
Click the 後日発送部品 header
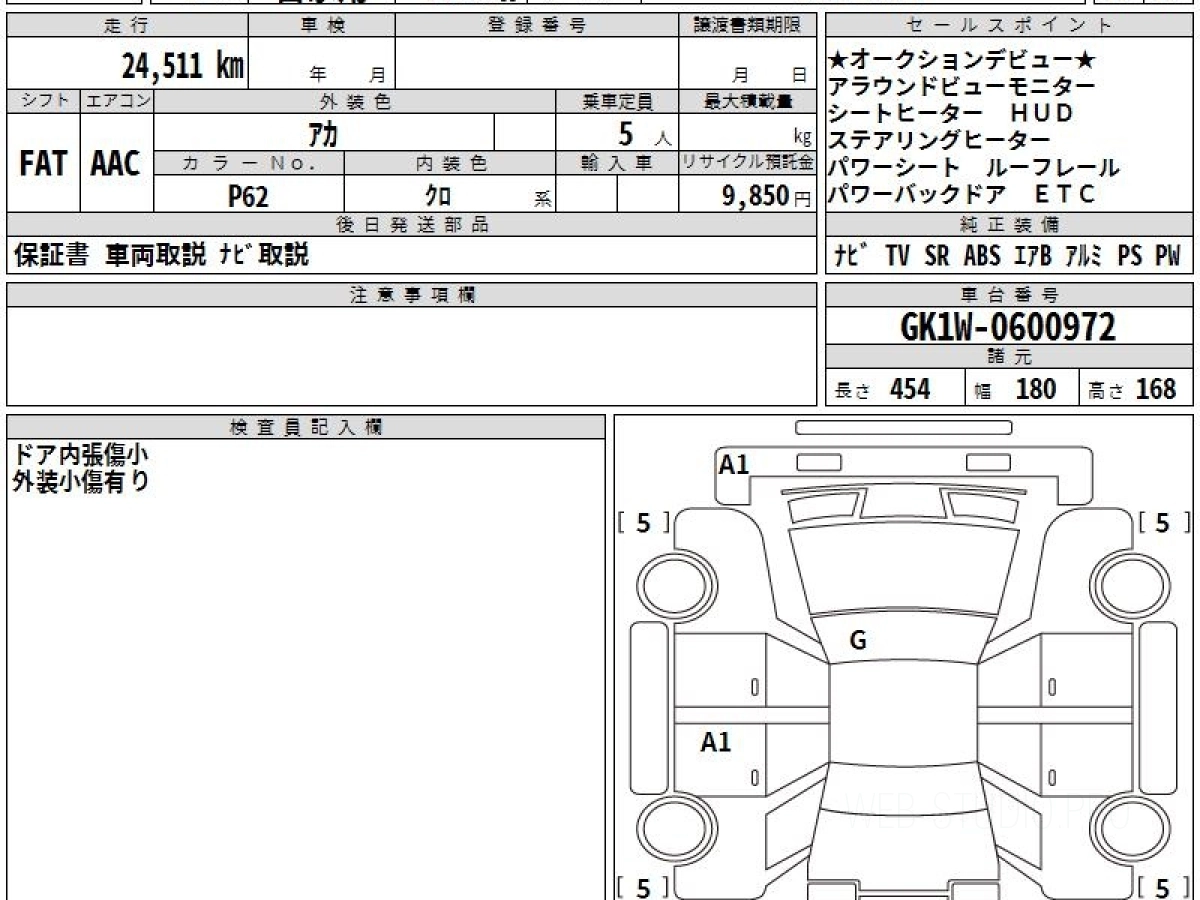coord(412,225)
